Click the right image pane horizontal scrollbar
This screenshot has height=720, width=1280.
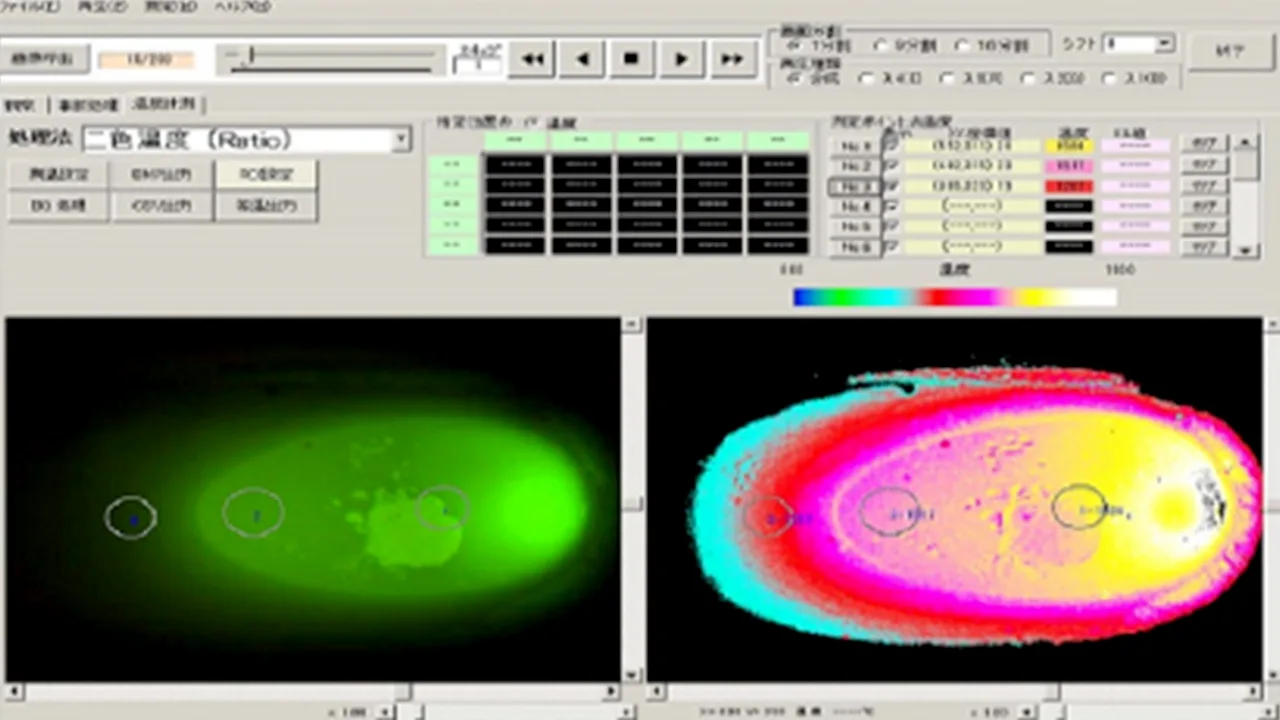pyautogui.click(x=955, y=692)
